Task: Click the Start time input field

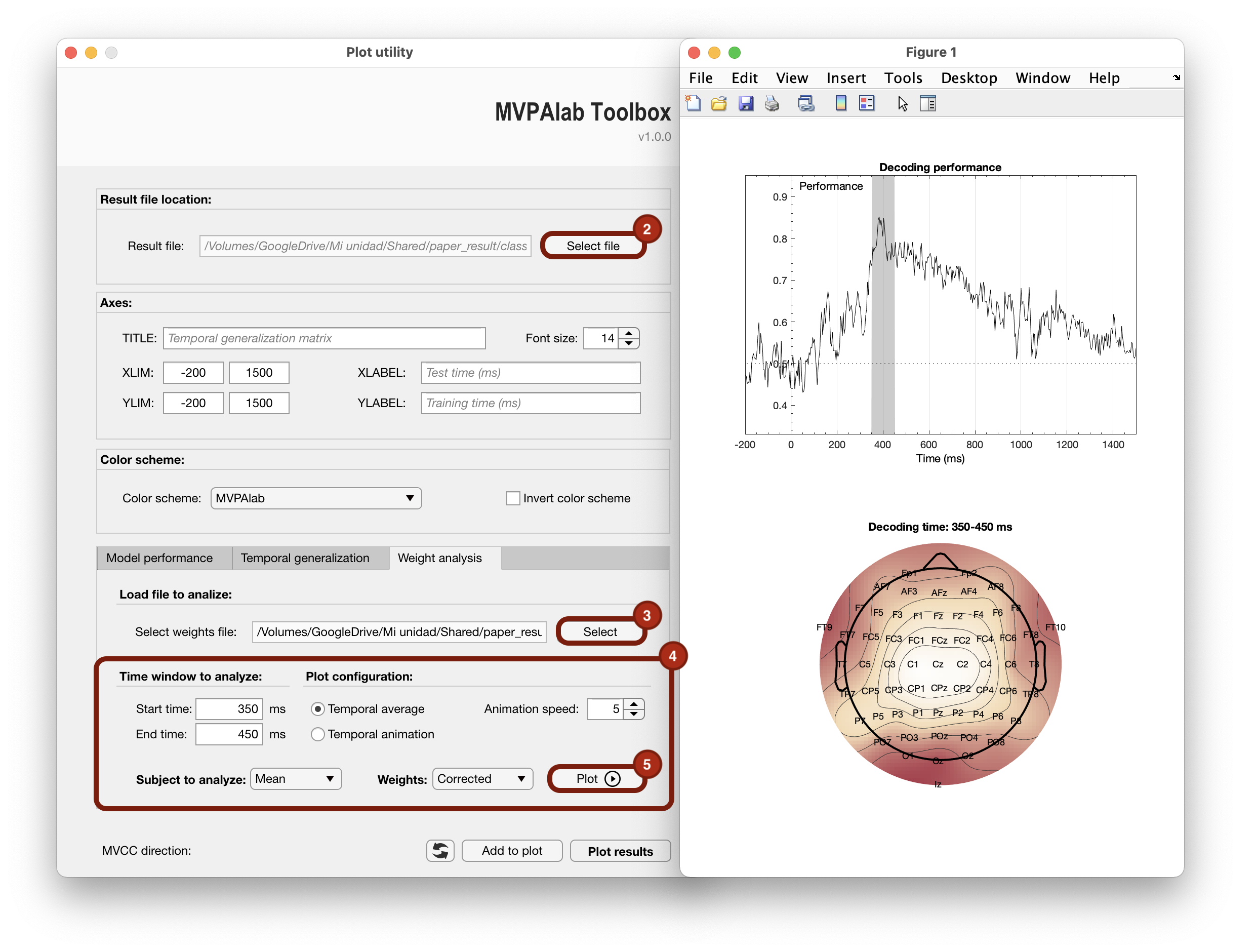Action: [229, 709]
